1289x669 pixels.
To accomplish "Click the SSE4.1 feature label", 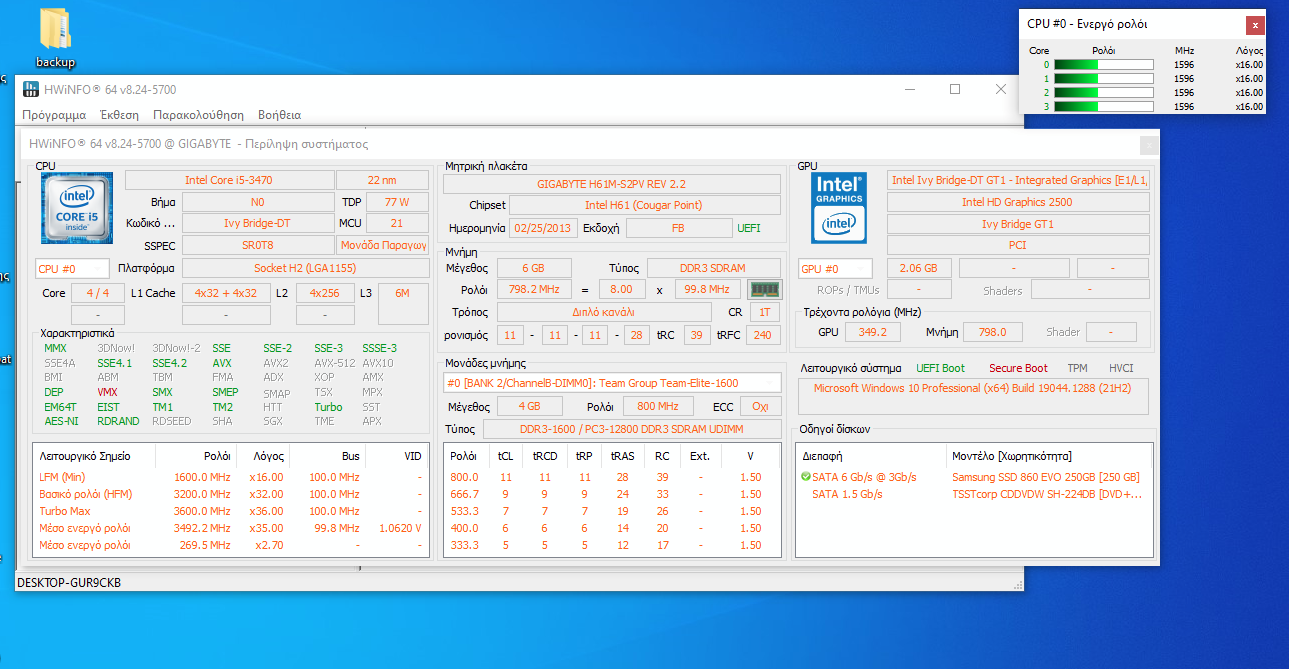I will point(114,363).
